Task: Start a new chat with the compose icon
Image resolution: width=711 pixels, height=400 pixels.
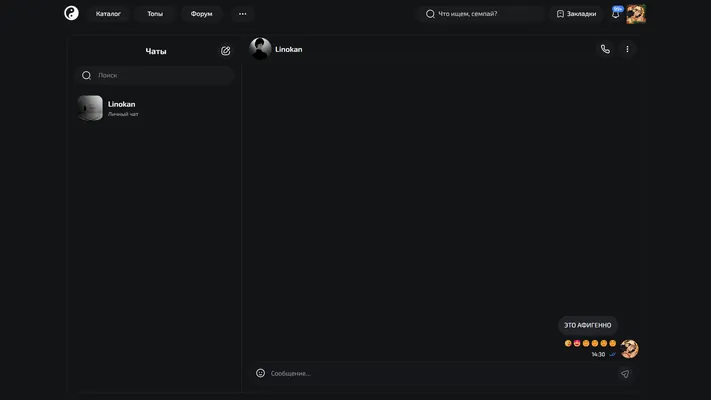Action: (x=225, y=51)
